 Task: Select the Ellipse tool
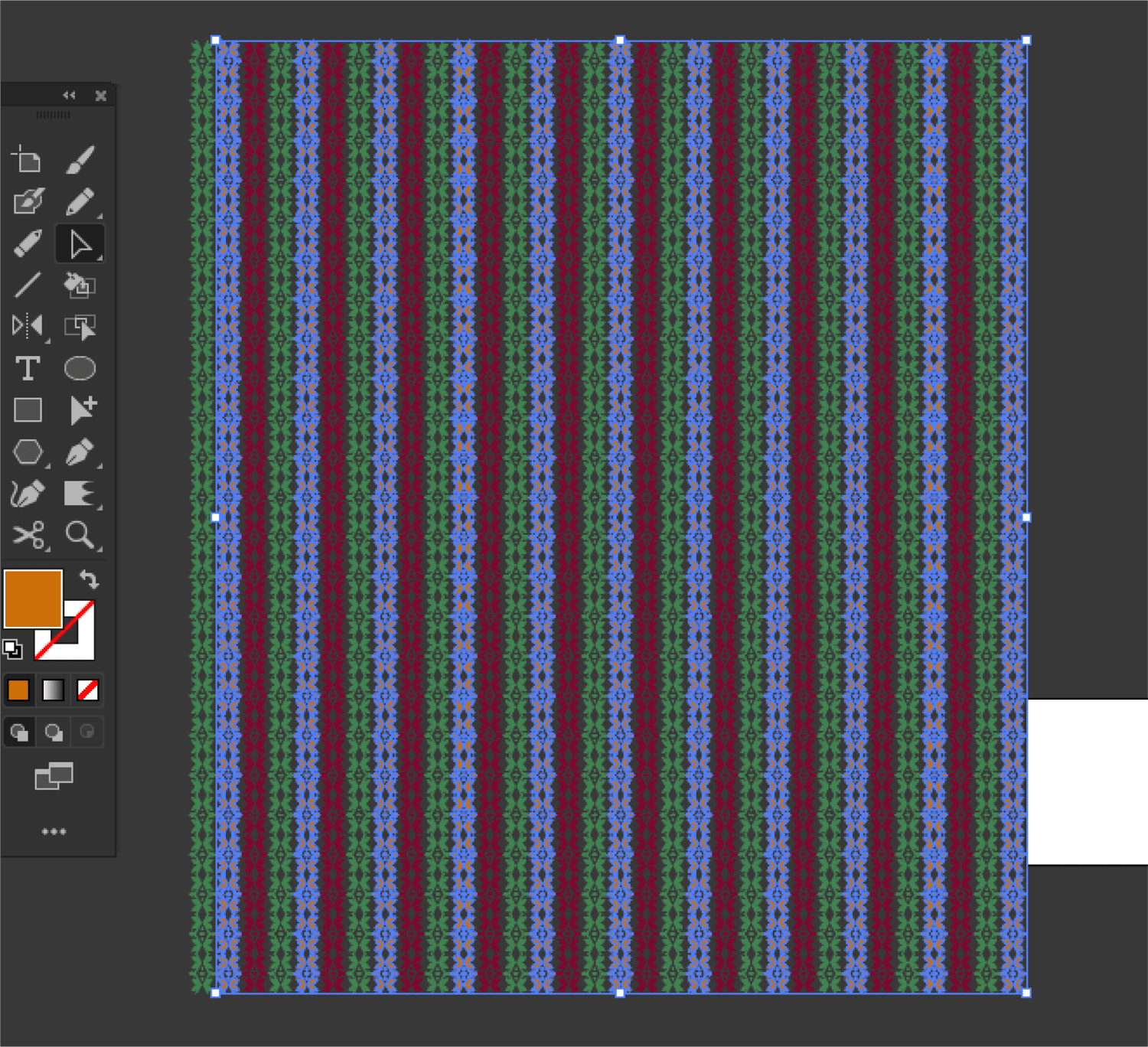point(80,369)
